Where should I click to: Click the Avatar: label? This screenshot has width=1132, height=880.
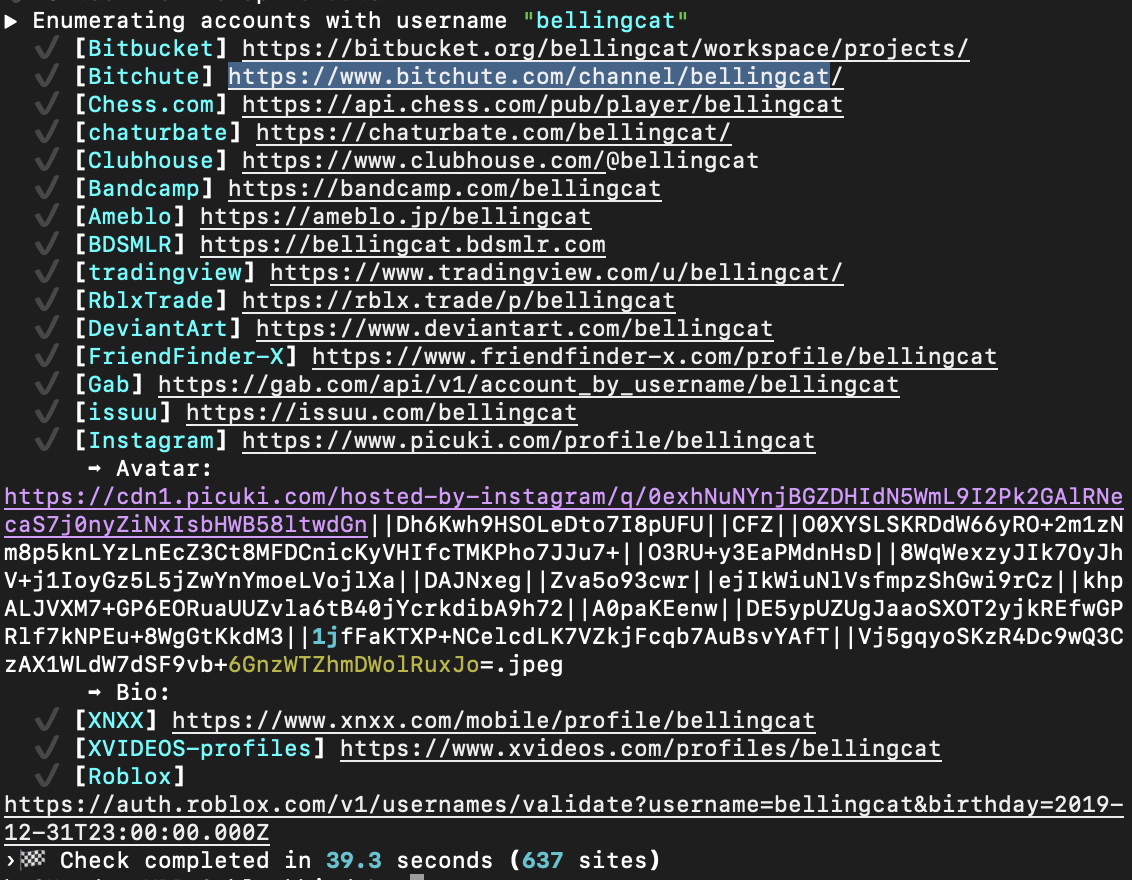coord(164,469)
